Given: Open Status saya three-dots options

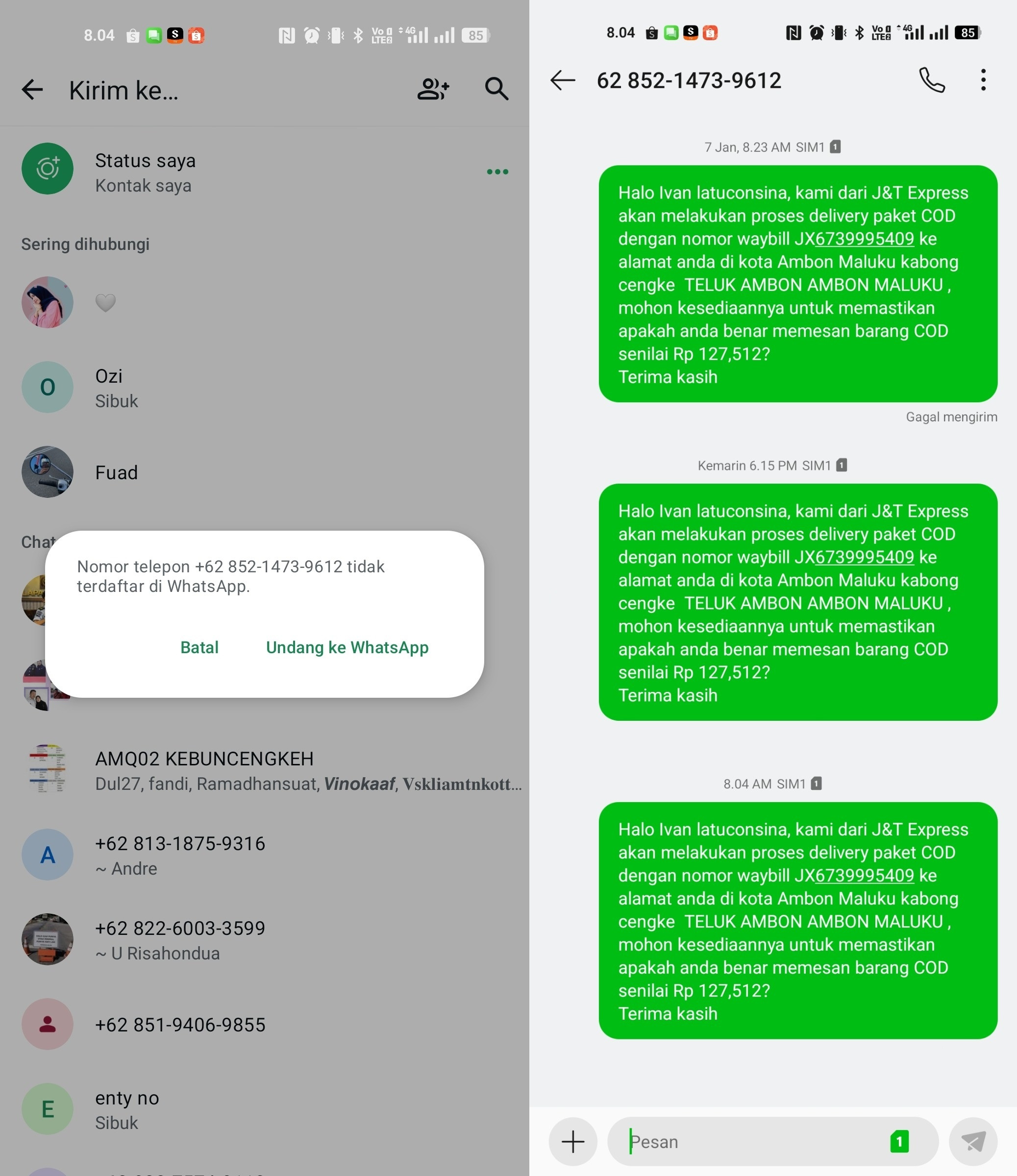Looking at the screenshot, I should pyautogui.click(x=497, y=171).
